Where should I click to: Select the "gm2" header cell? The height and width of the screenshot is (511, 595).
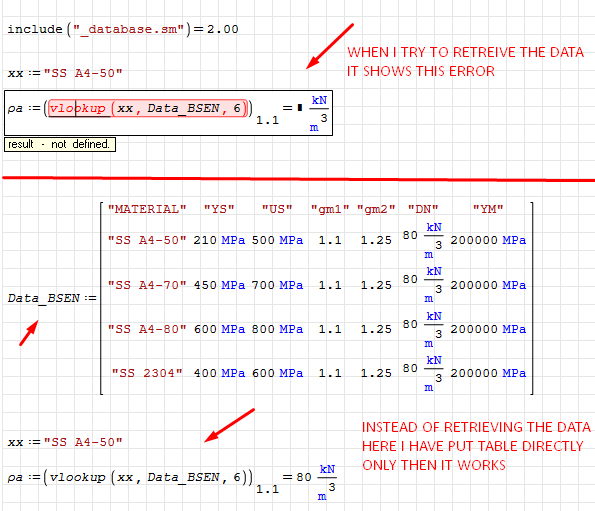pyautogui.click(x=376, y=209)
